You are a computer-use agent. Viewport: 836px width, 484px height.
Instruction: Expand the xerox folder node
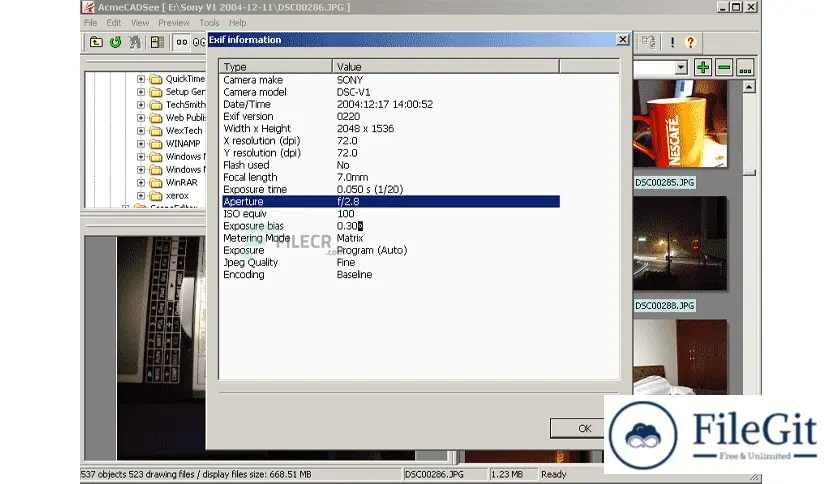pyautogui.click(x=141, y=196)
